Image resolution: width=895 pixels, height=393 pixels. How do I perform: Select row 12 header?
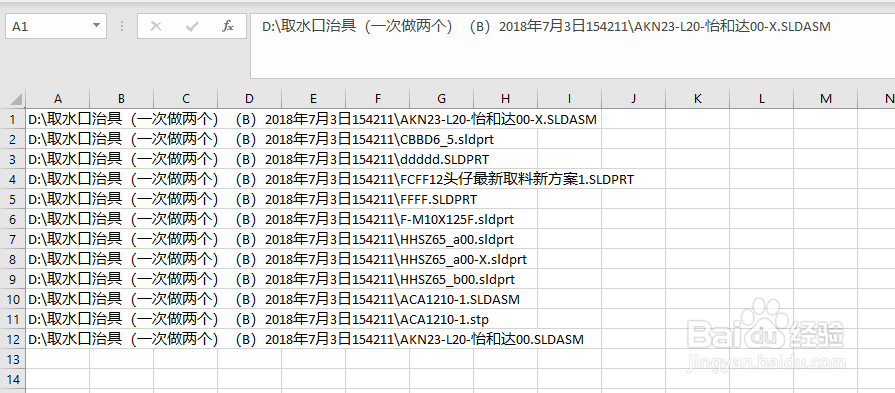click(x=13, y=339)
